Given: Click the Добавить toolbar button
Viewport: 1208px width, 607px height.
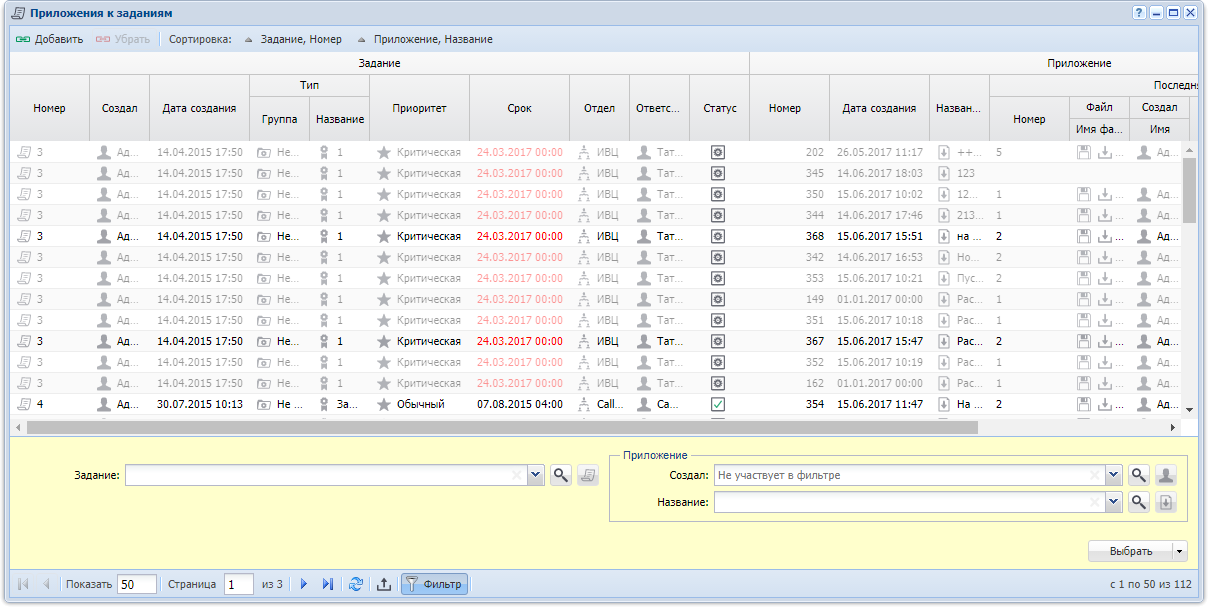Looking at the screenshot, I should click(49, 40).
